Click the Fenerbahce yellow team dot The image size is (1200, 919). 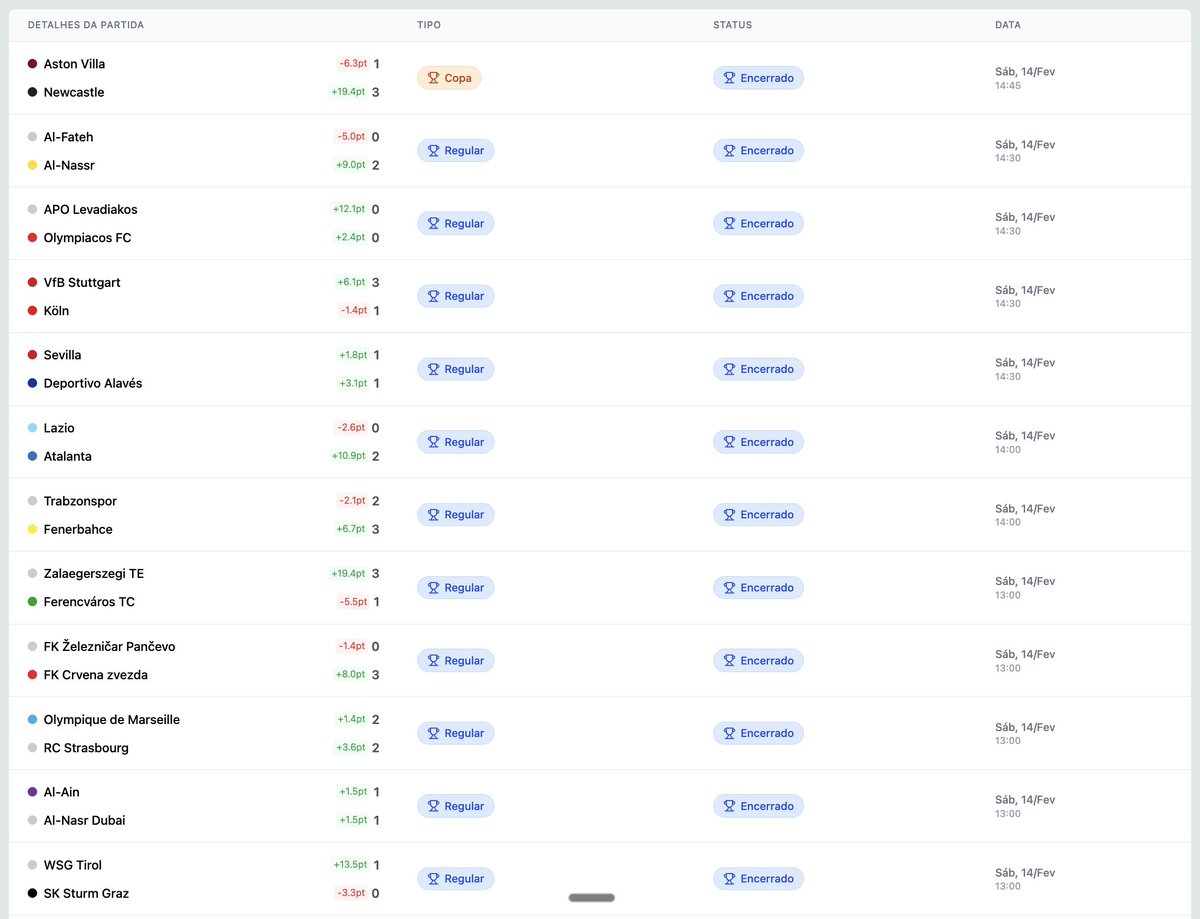click(33, 529)
